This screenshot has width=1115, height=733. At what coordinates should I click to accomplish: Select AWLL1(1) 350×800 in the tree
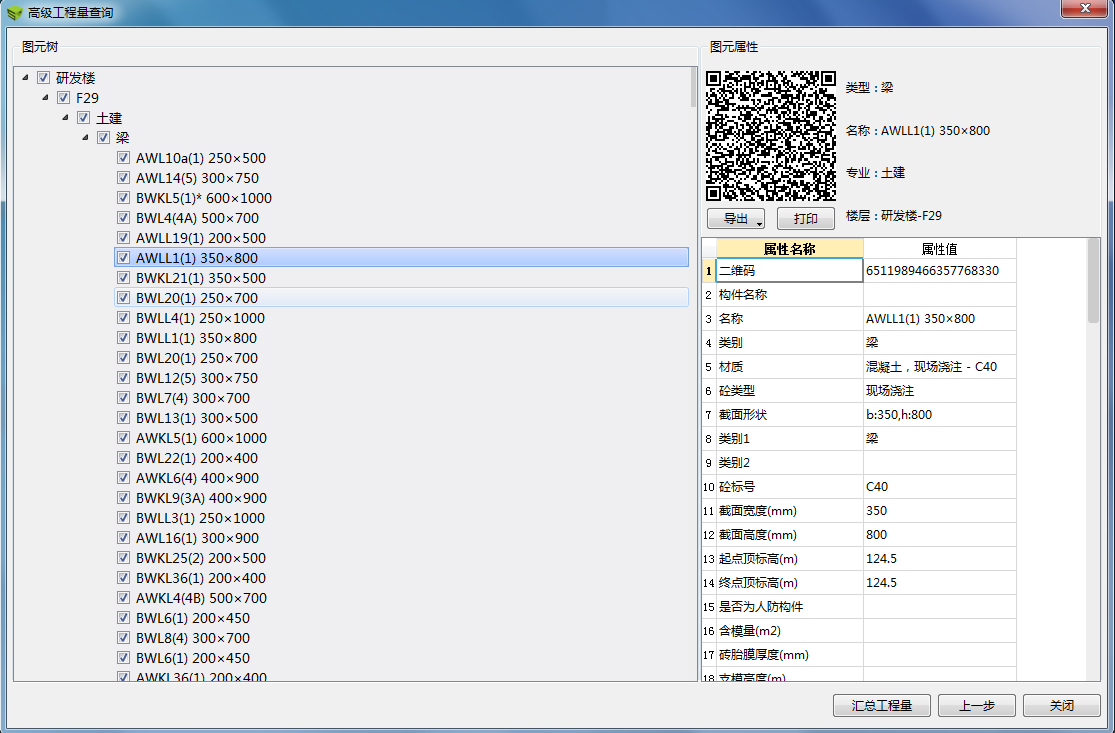tap(402, 257)
